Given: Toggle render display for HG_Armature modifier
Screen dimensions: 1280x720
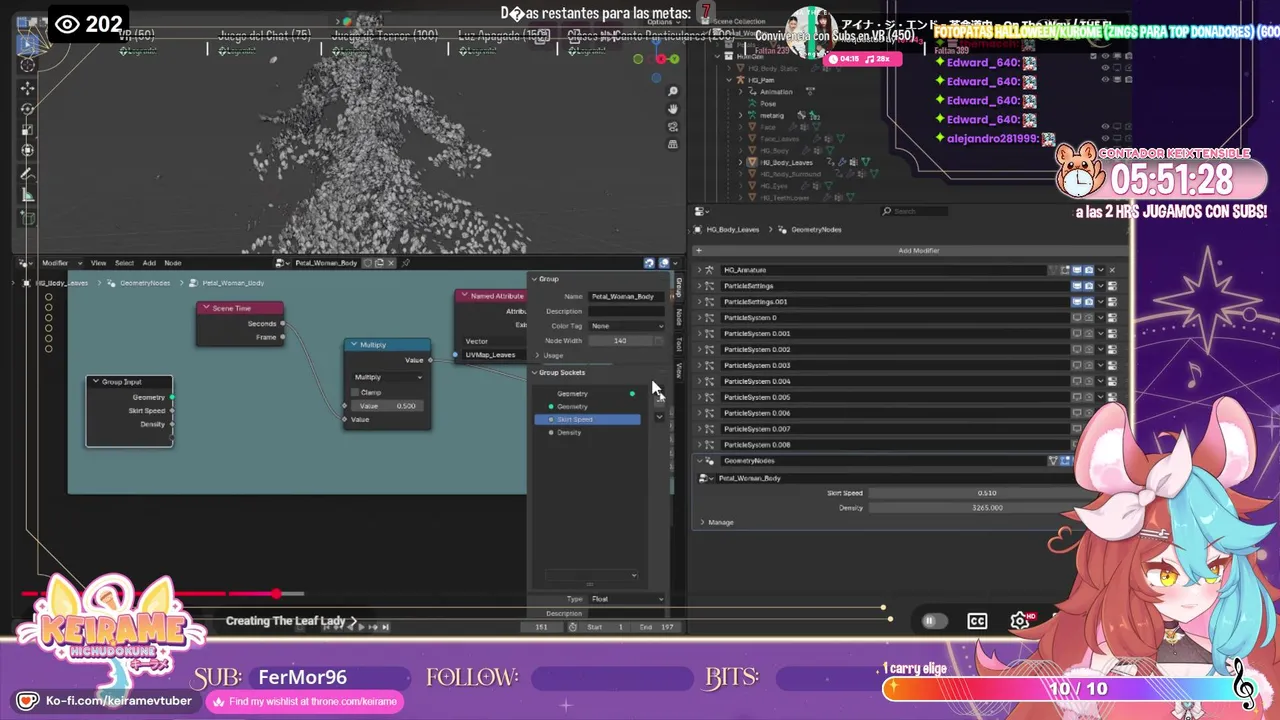Looking at the screenshot, I should (x=1089, y=270).
